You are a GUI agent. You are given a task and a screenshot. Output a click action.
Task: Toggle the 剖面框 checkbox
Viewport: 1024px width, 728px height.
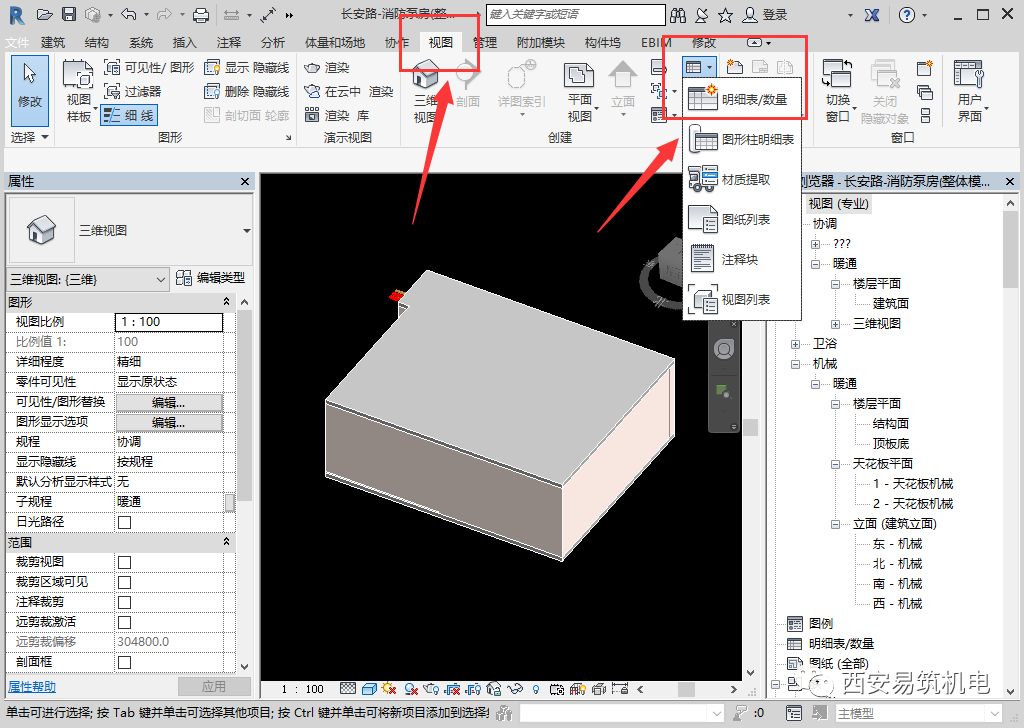(125, 662)
